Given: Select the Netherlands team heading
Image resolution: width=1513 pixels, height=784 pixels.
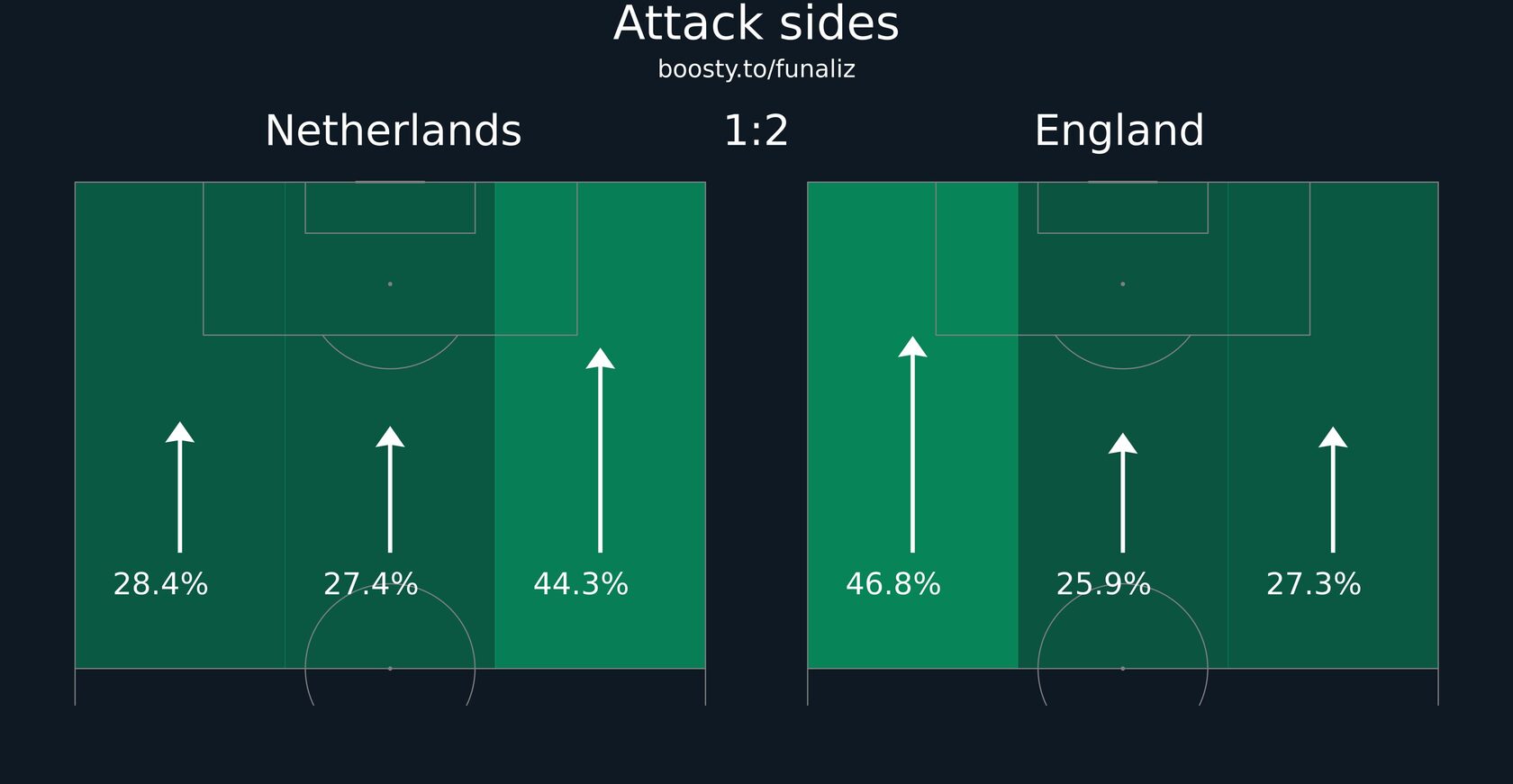Looking at the screenshot, I should point(394,131).
